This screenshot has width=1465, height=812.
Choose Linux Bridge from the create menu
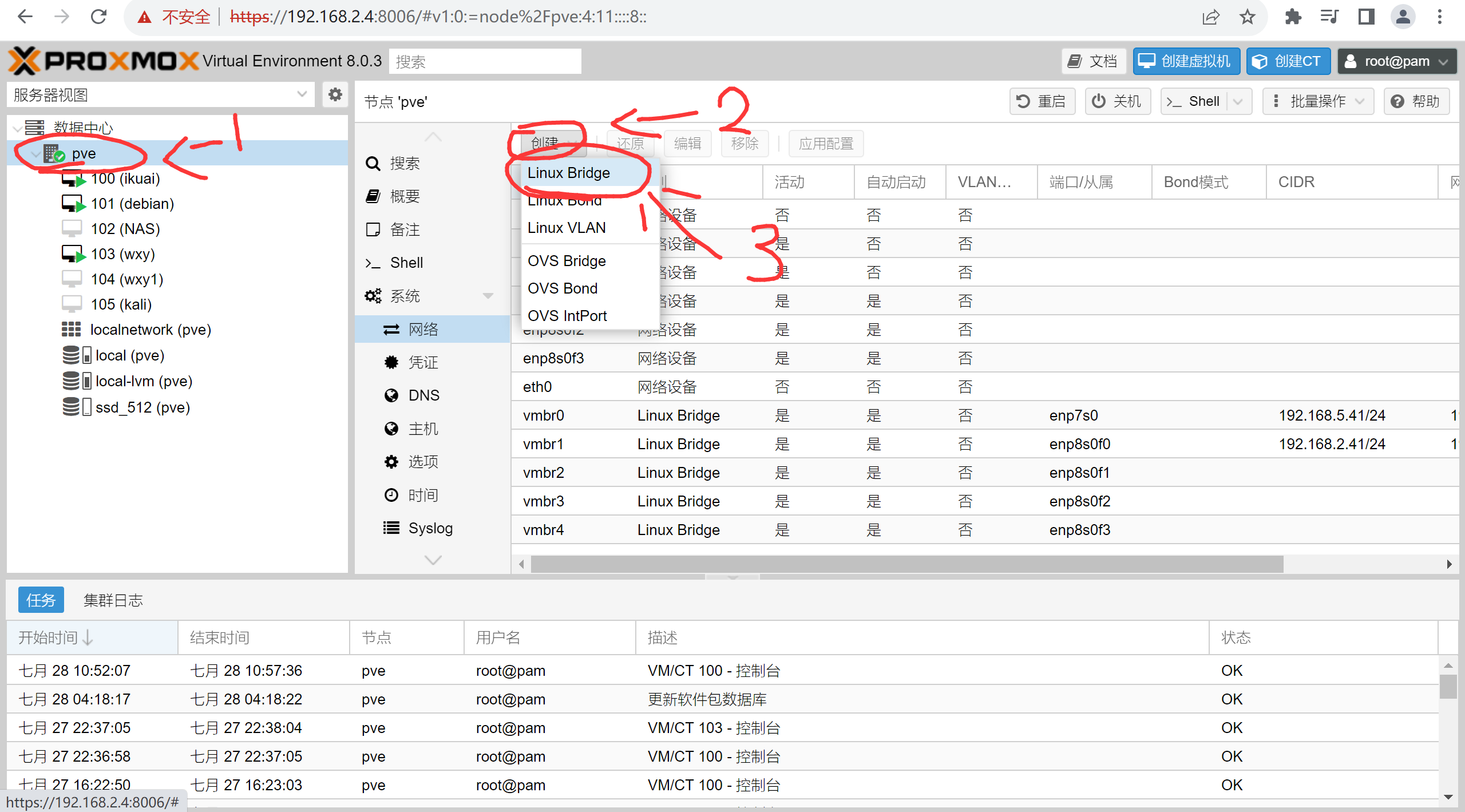coord(569,173)
